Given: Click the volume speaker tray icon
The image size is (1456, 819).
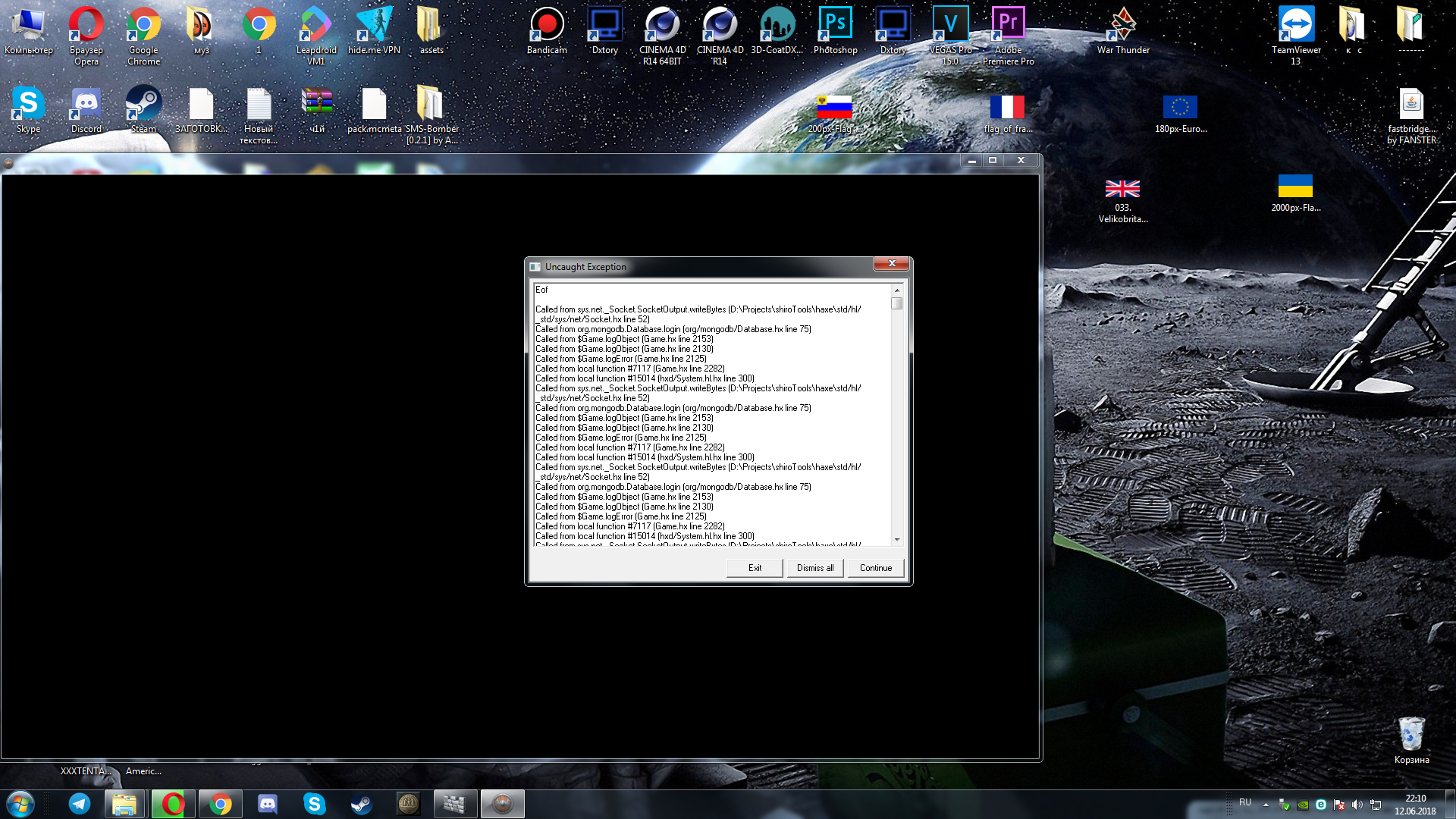Looking at the screenshot, I should 1357,805.
